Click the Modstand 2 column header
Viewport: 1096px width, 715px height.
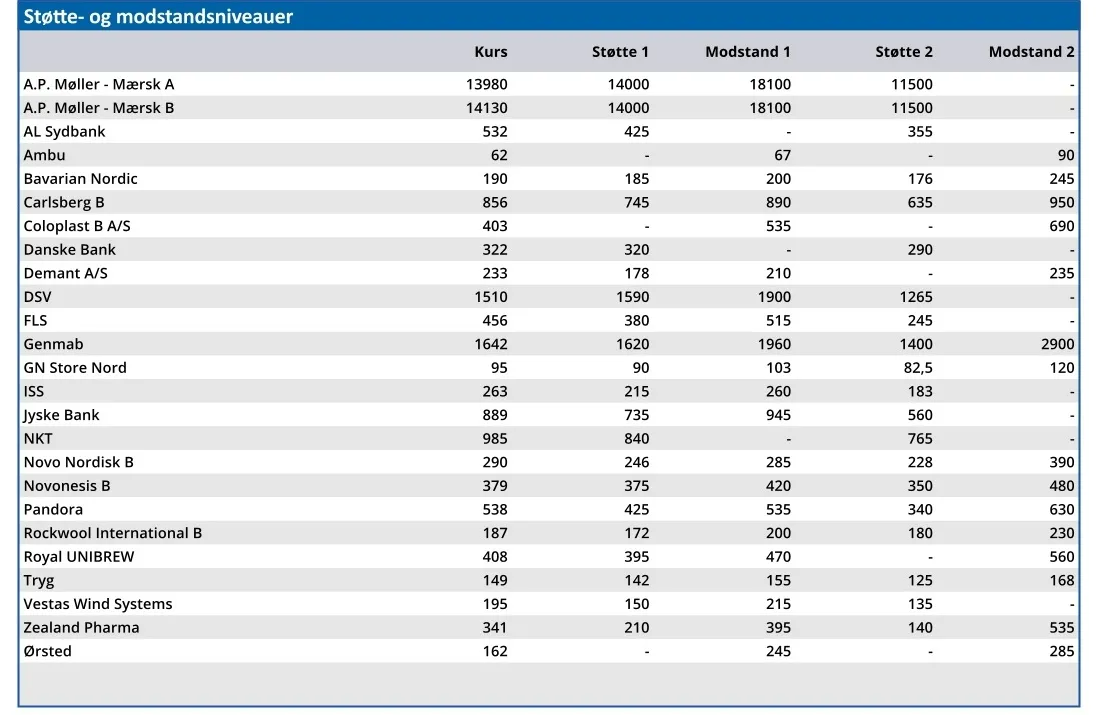(1031, 52)
